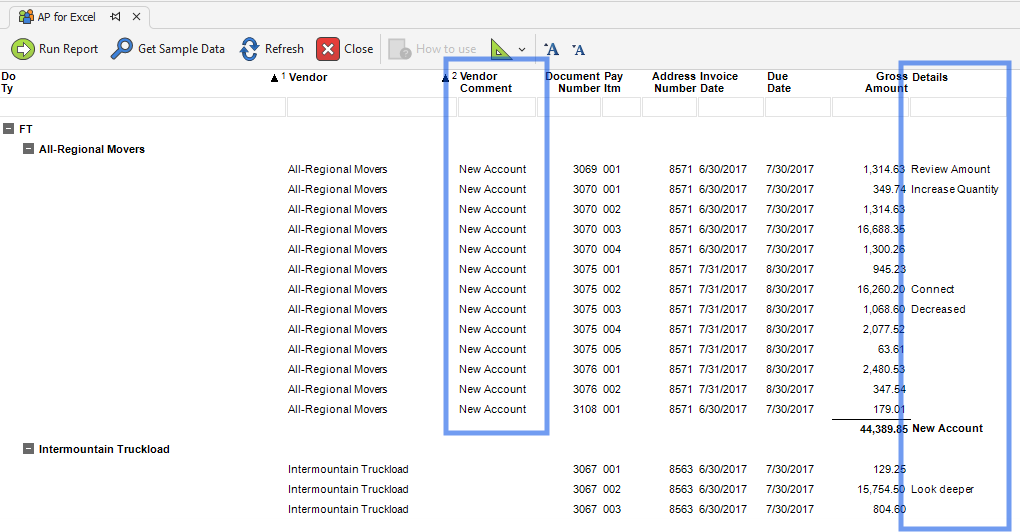This screenshot has width=1020, height=532.
Task: Click the 179.01 gross amount cell
Action: [x=889, y=410]
